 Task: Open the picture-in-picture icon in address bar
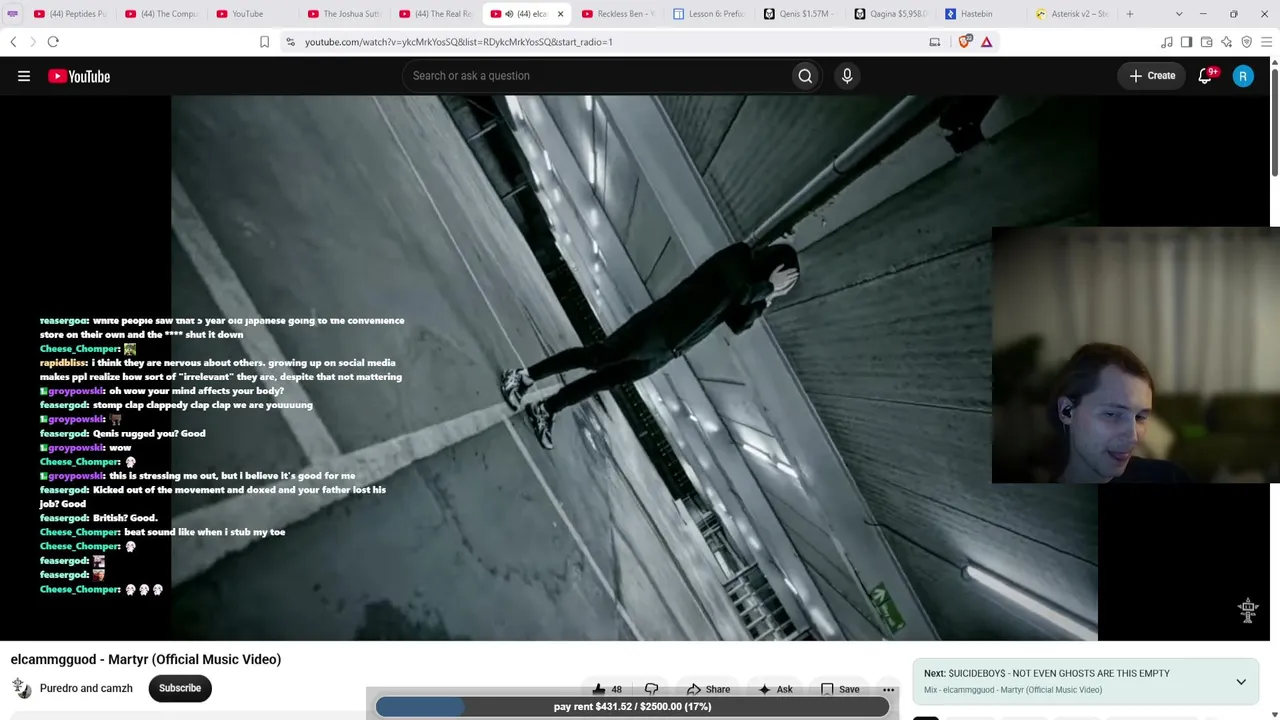point(935,42)
